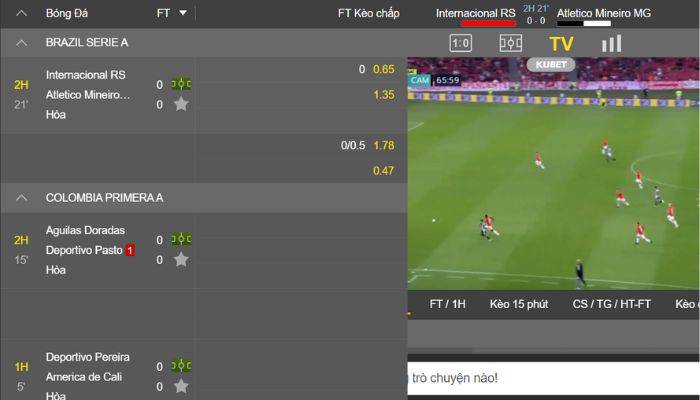Screen dimensions: 700x400
Task: Click the live match video stream
Action: [x=554, y=174]
